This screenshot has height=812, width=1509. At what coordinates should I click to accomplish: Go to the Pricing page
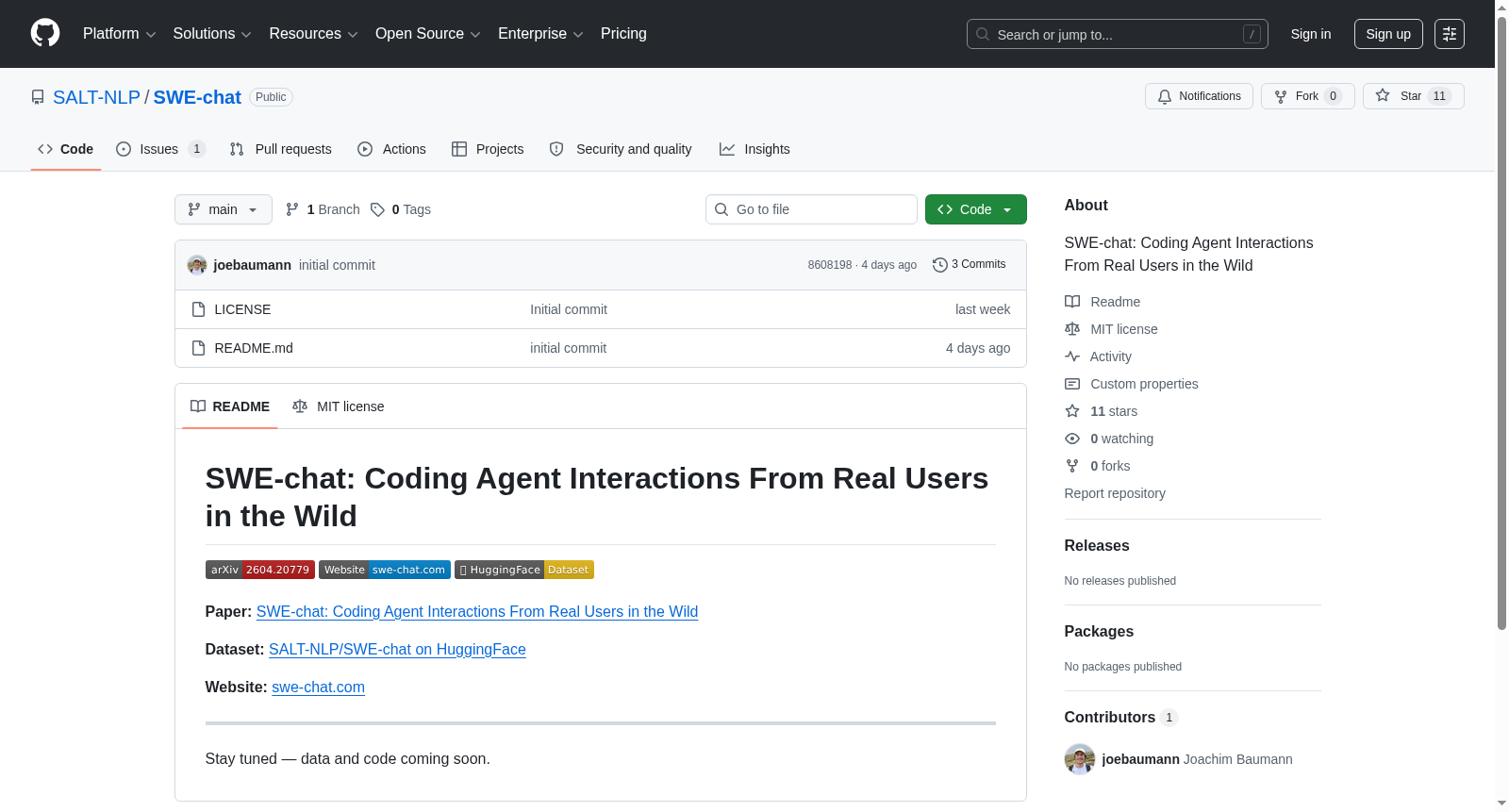(623, 34)
